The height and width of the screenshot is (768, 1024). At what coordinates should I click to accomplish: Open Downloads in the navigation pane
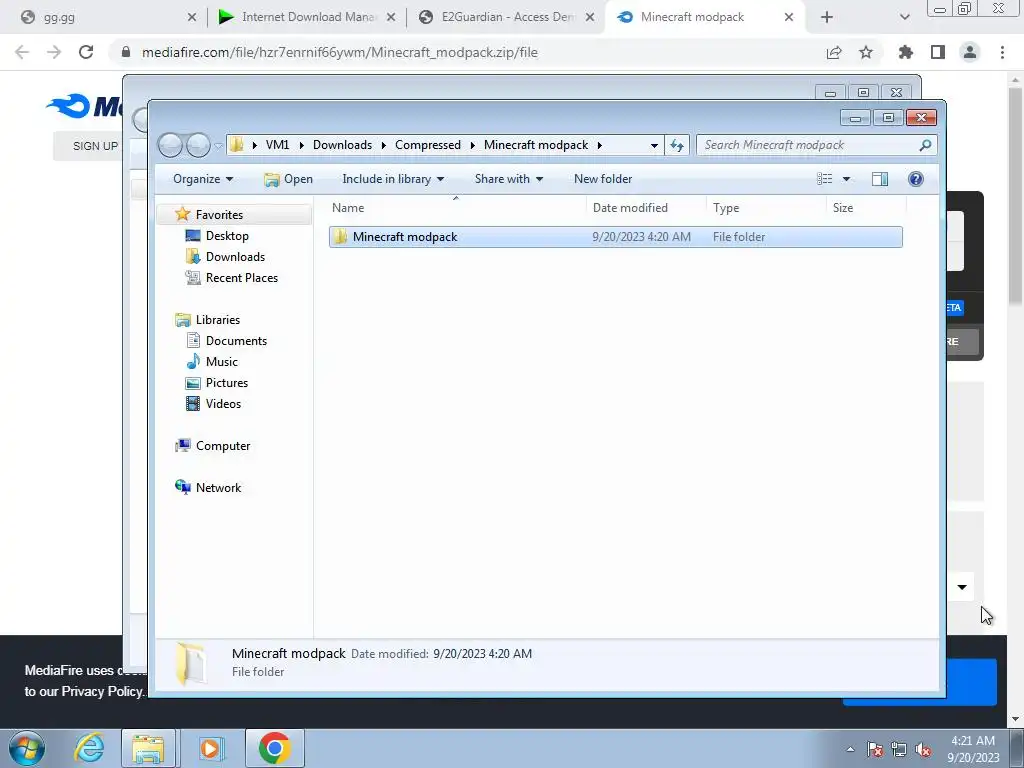(x=235, y=257)
